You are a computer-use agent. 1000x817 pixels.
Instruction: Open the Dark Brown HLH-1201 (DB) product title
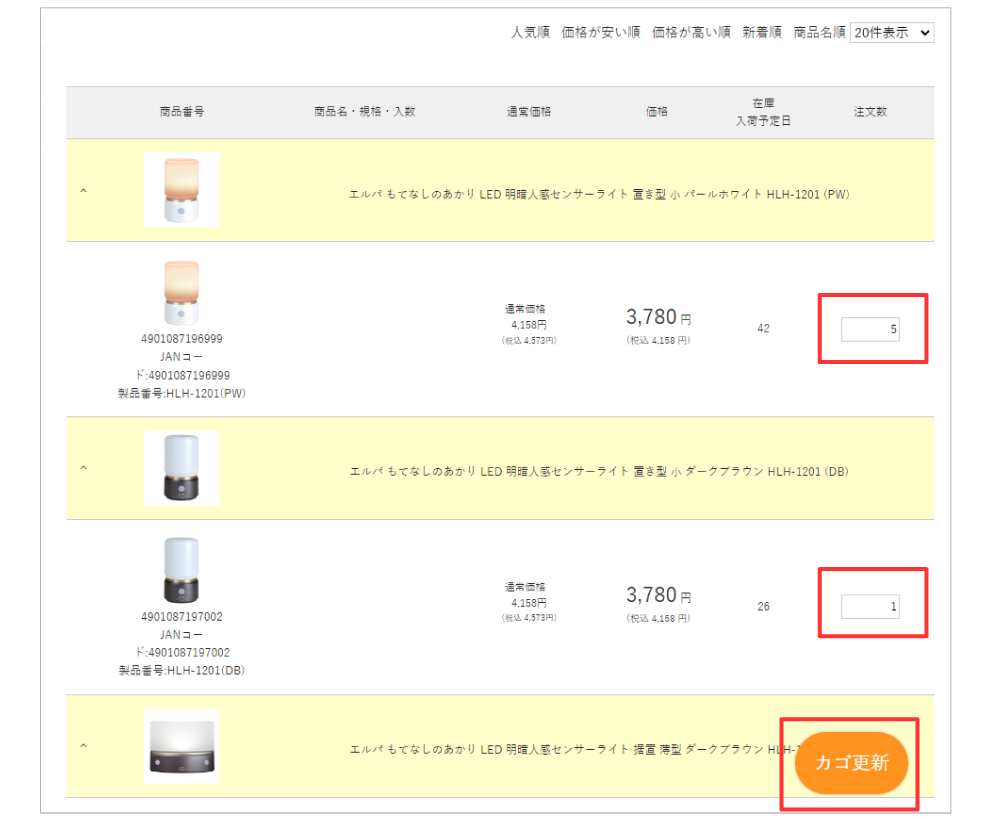click(600, 471)
